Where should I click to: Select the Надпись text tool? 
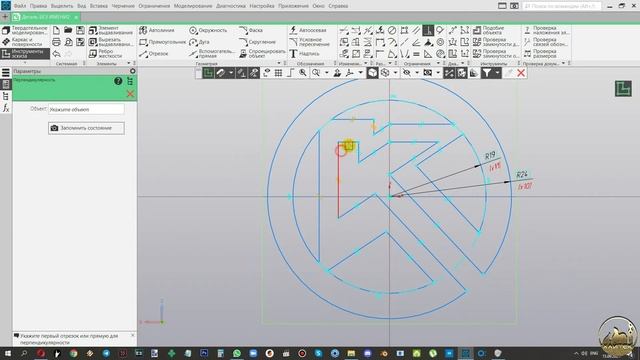pos(304,53)
